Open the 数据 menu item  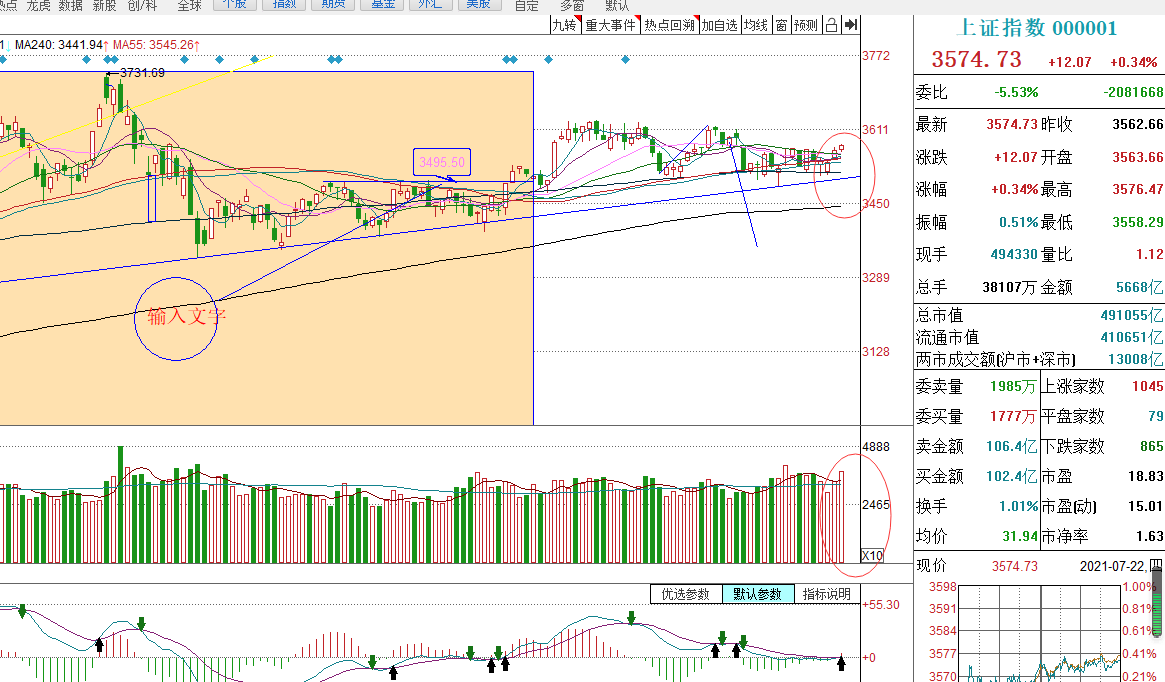pos(71,5)
